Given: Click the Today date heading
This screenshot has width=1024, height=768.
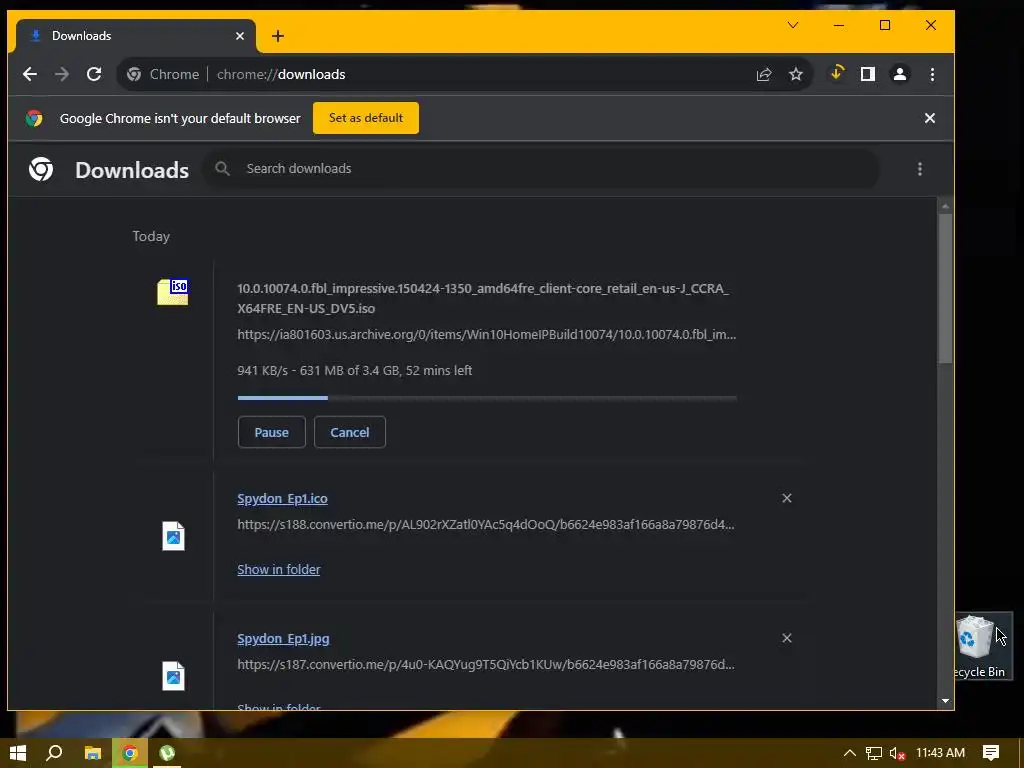Looking at the screenshot, I should tap(151, 236).
